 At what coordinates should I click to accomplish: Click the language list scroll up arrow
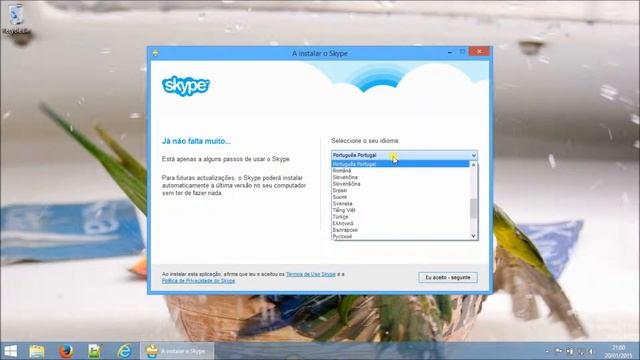tap(473, 164)
